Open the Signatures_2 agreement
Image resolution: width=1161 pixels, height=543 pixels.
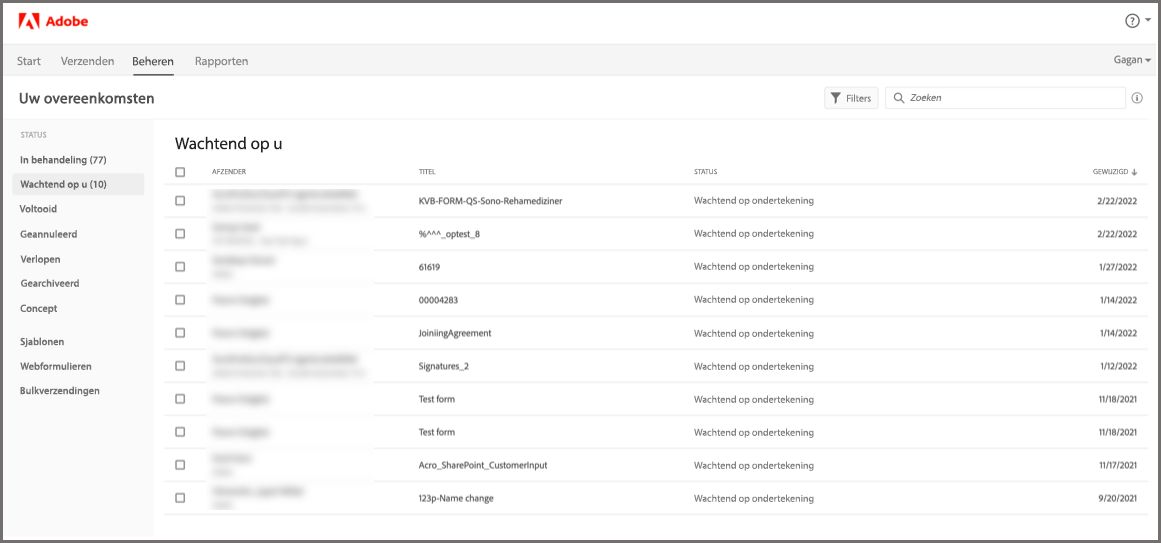[x=443, y=366]
